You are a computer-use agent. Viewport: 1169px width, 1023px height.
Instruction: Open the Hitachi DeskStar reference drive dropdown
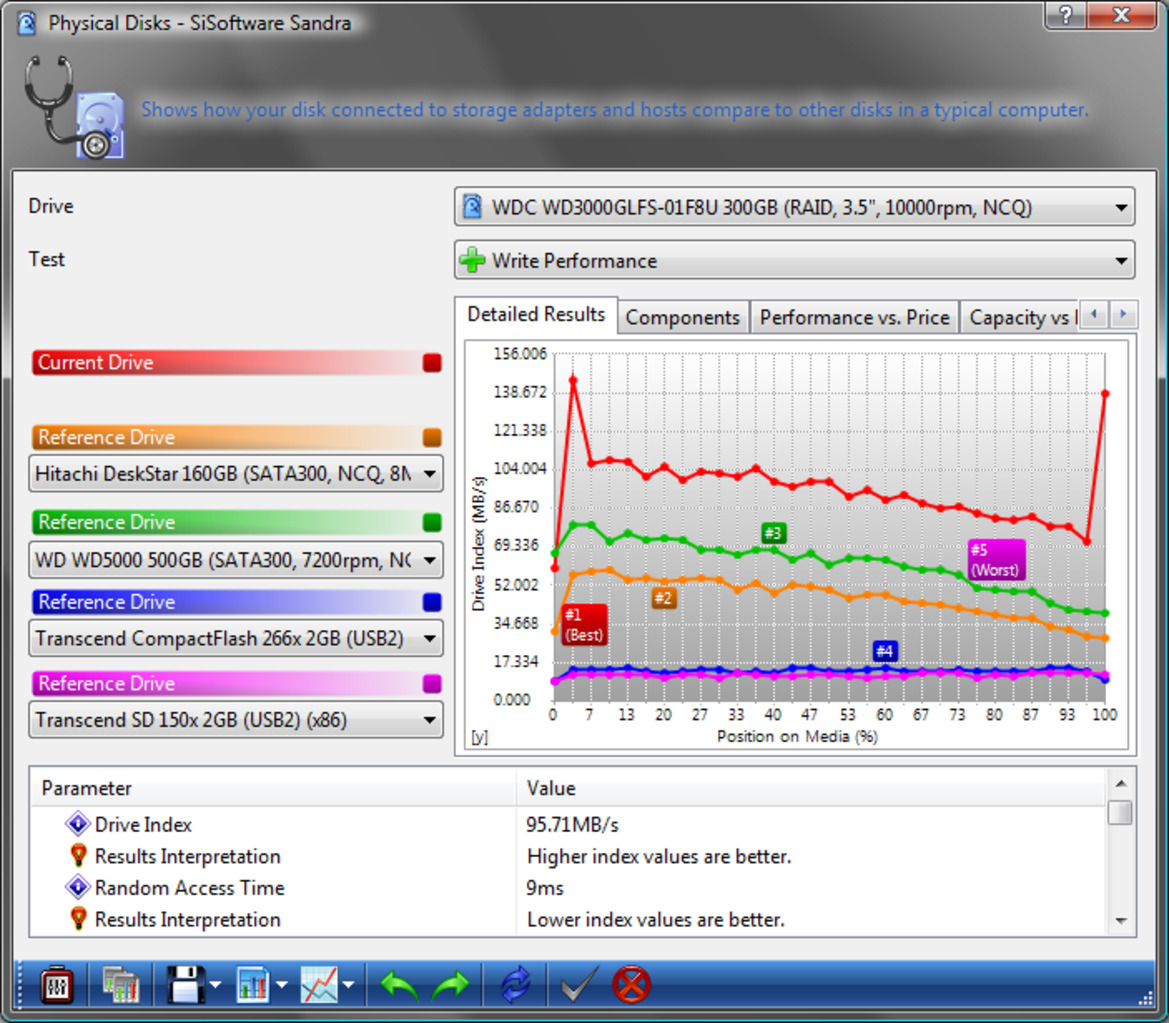(236, 473)
